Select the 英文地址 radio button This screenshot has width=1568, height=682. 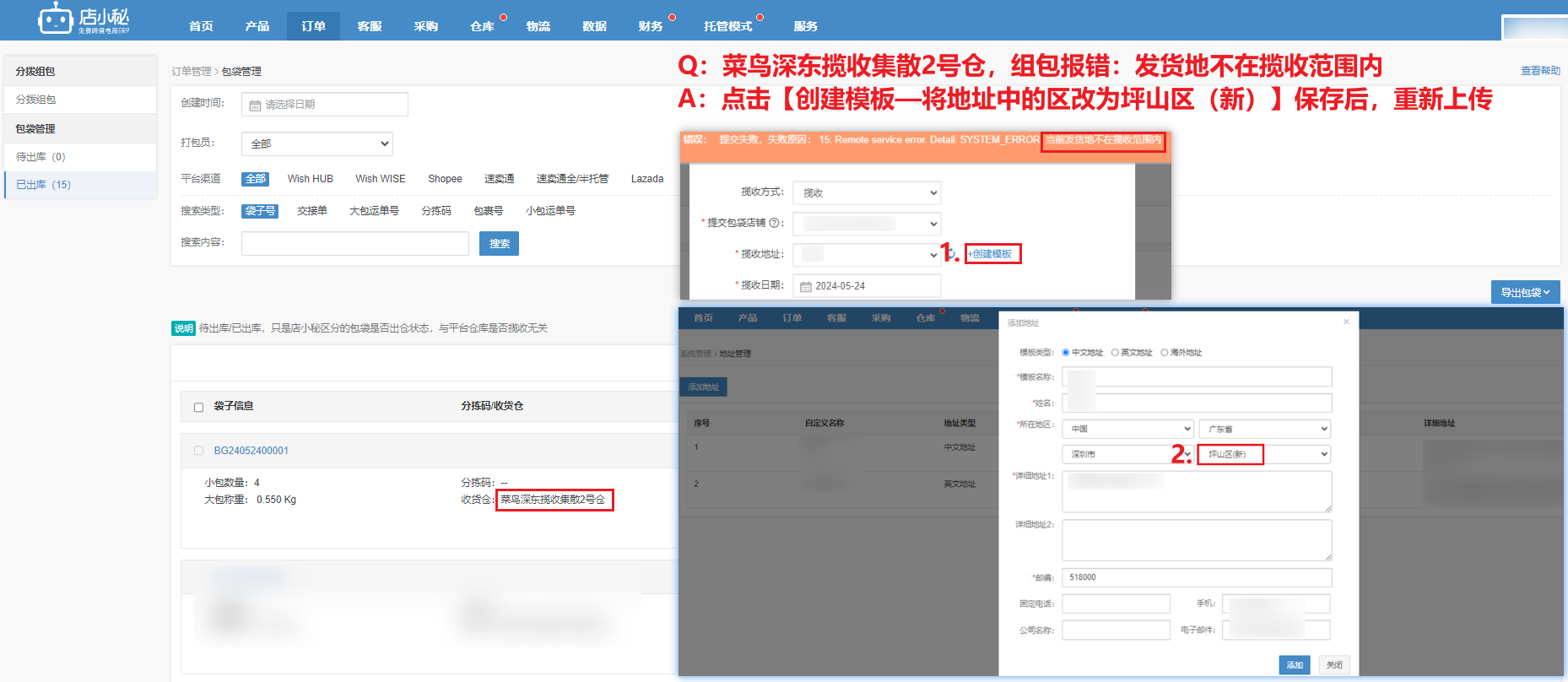tap(1115, 353)
